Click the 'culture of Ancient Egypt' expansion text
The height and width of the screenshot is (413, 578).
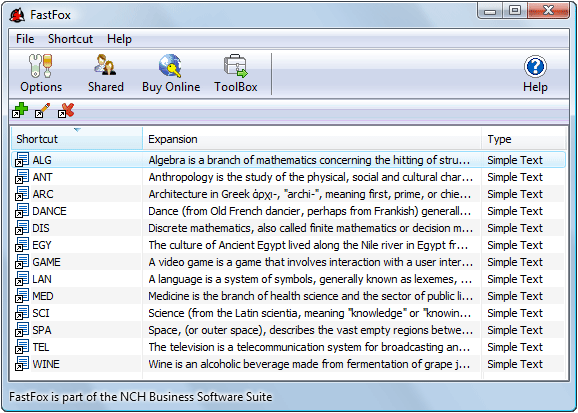click(x=308, y=245)
